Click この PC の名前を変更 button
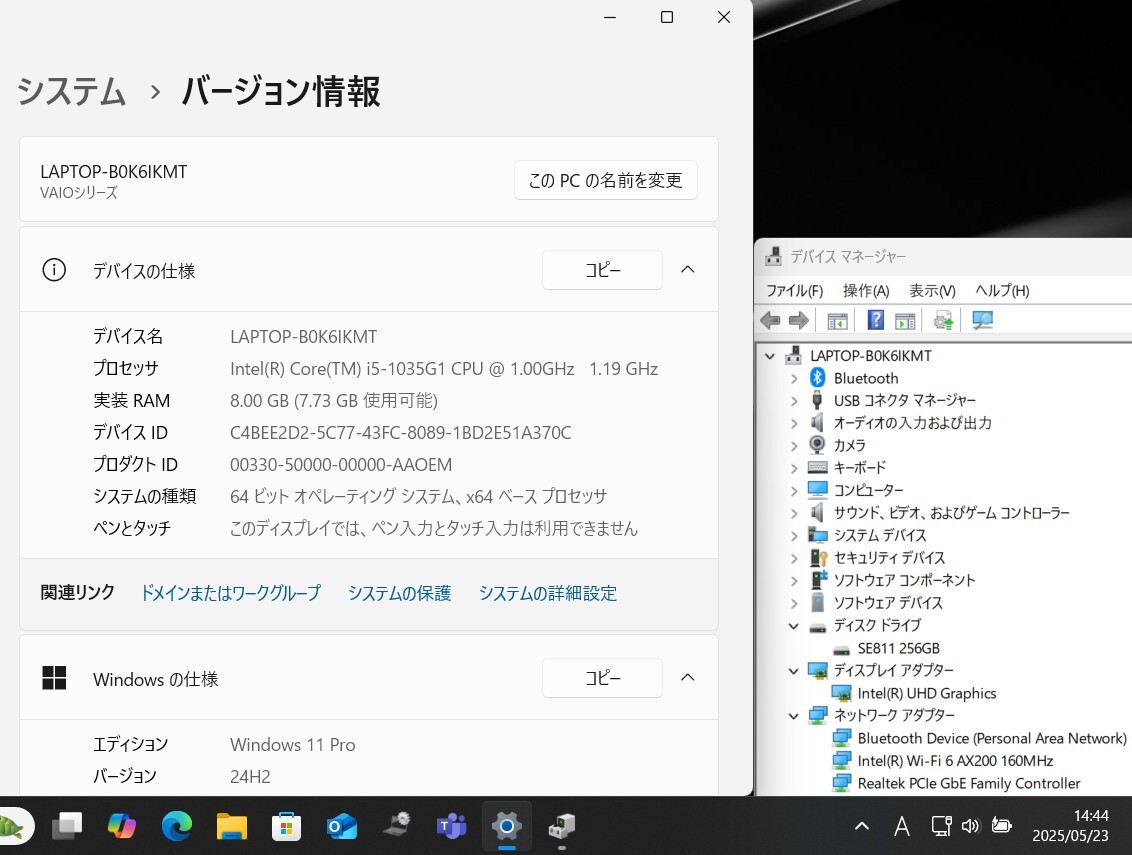The height and width of the screenshot is (855, 1132). click(606, 180)
